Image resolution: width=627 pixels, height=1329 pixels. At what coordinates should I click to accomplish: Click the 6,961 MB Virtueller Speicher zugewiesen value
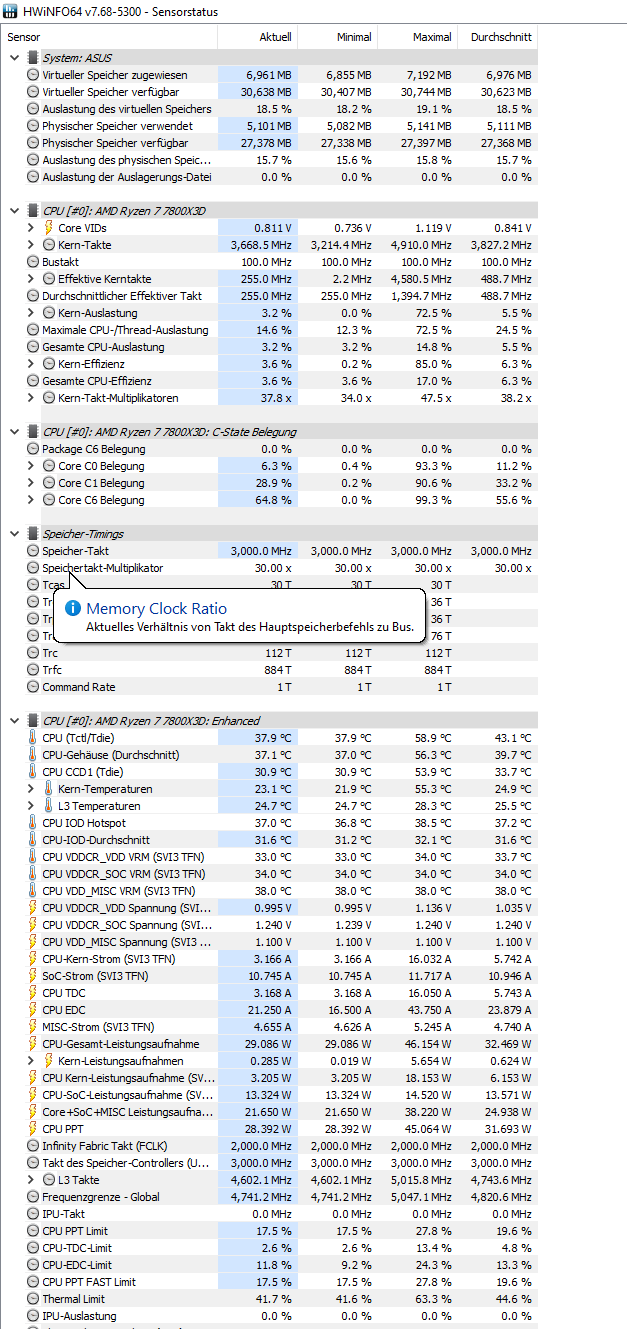267,75
